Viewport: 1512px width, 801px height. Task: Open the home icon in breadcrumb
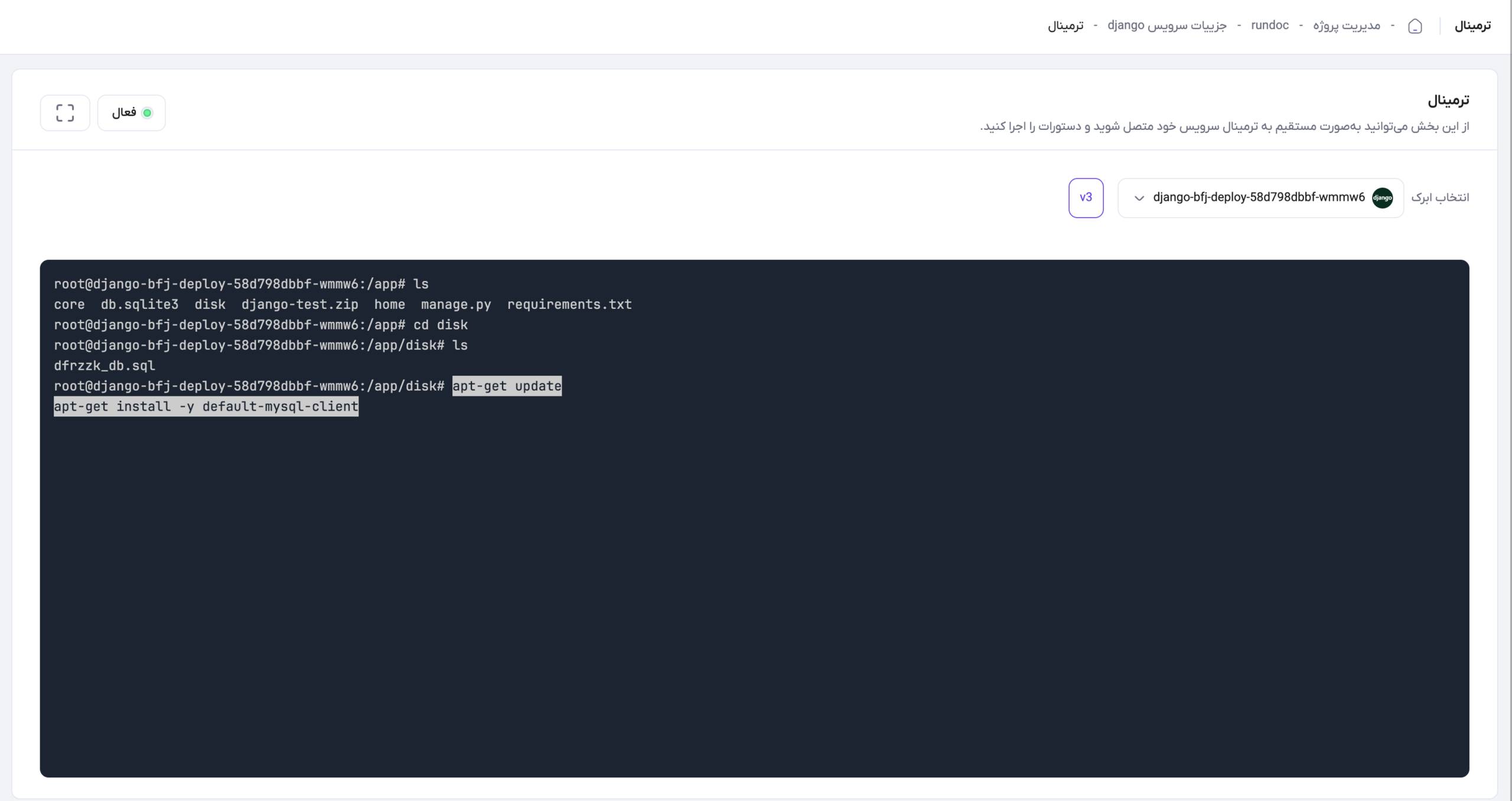(1415, 26)
